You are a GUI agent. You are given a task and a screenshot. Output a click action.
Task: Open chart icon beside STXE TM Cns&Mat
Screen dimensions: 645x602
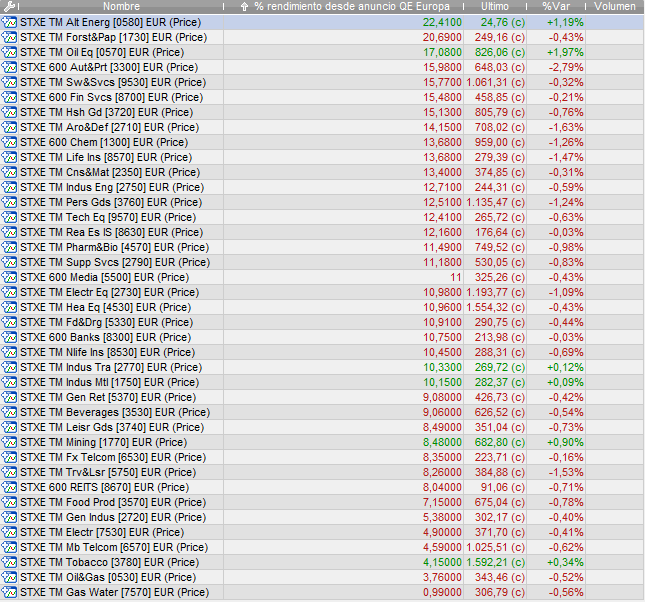tap(9, 172)
